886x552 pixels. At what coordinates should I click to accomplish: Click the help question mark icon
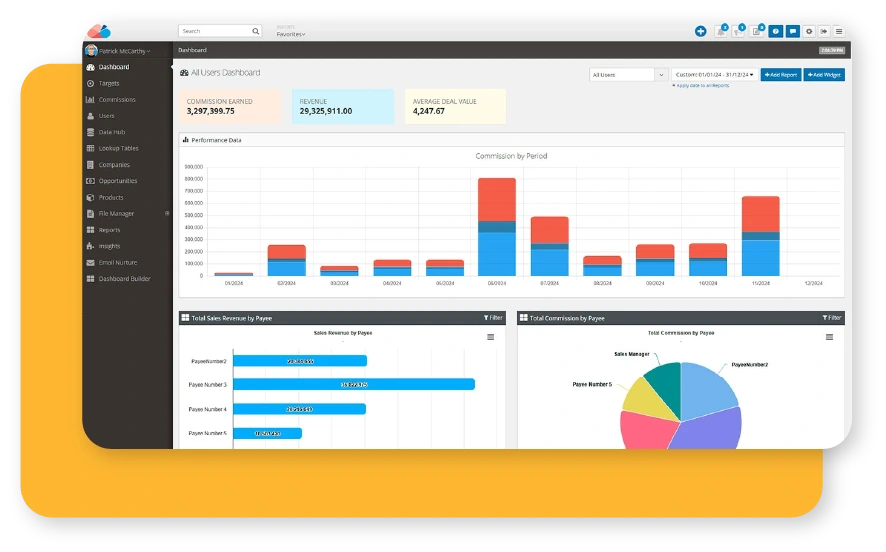pos(775,31)
